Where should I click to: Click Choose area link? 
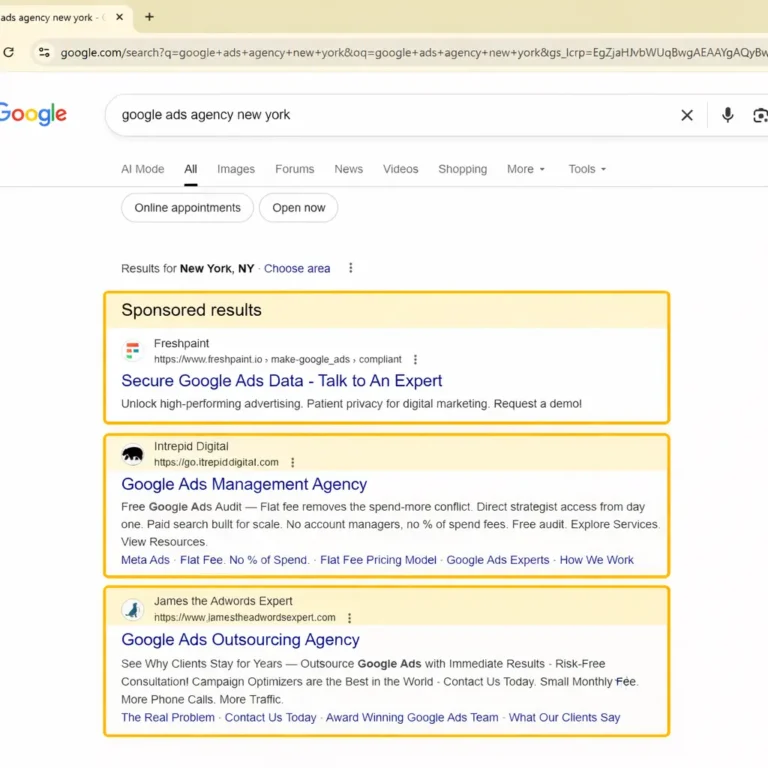pyautogui.click(x=297, y=268)
